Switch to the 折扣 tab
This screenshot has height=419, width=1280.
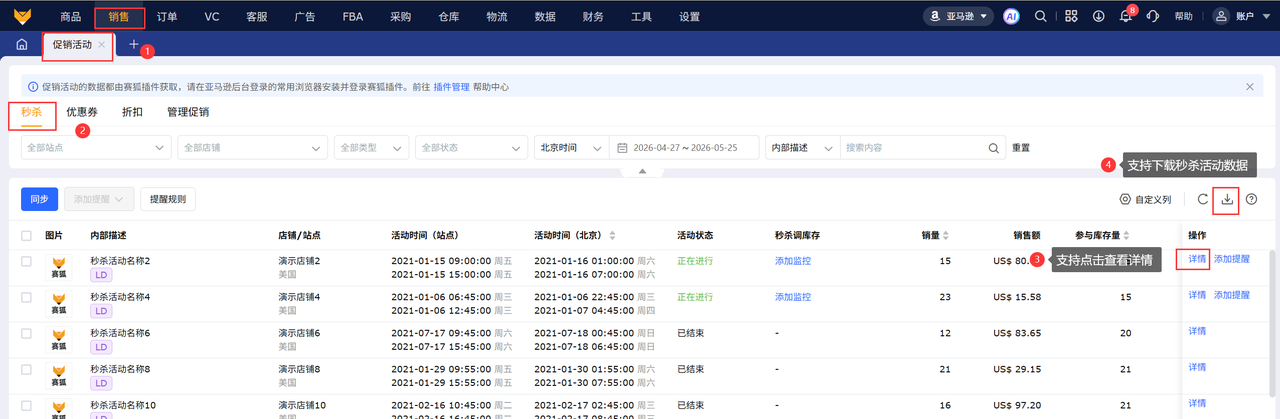coord(132,112)
